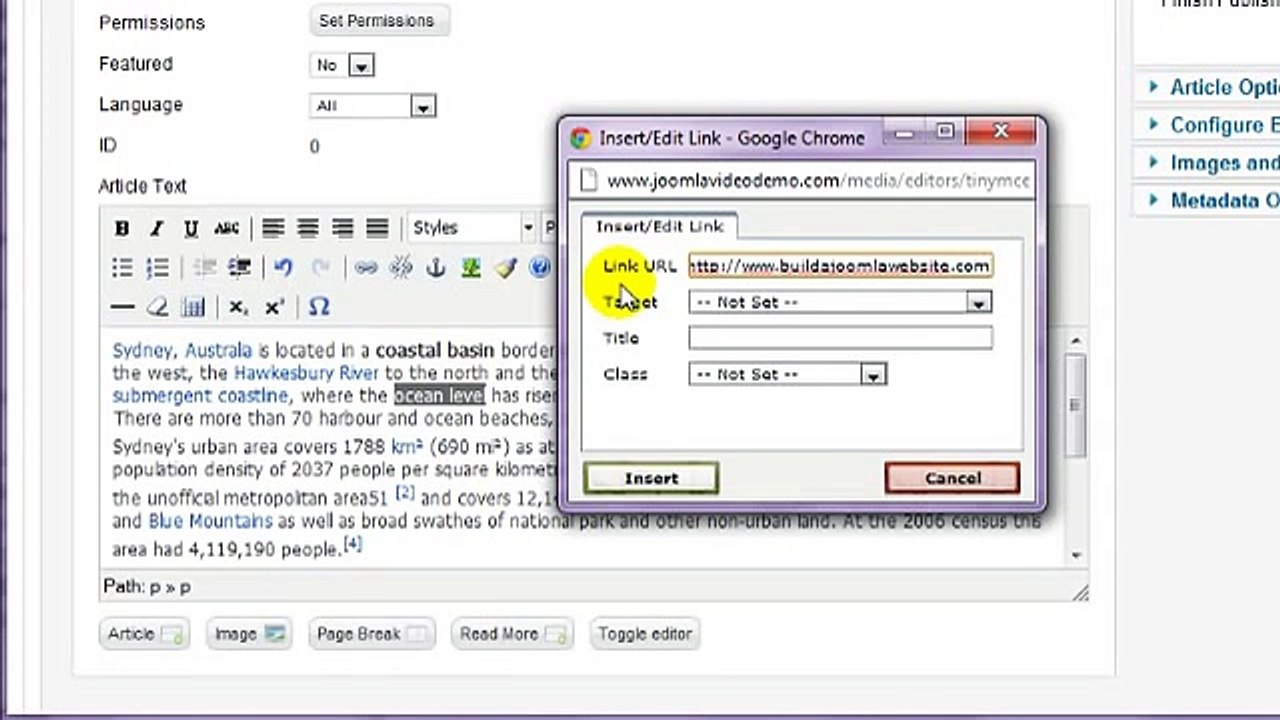Image resolution: width=1280 pixels, height=720 pixels.
Task: Insert a horizontal rule line
Action: pos(122,308)
